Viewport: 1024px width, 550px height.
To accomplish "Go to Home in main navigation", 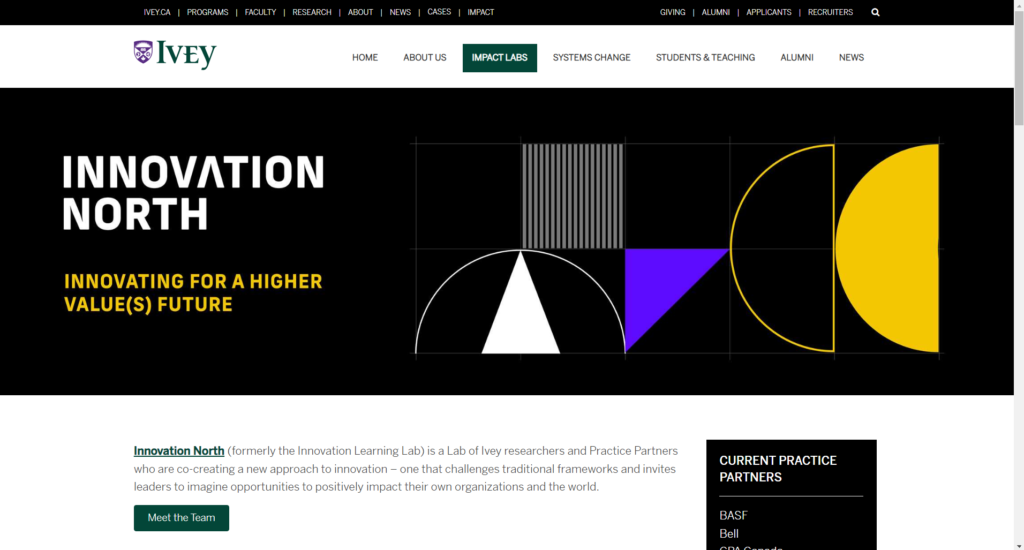I will tap(365, 57).
